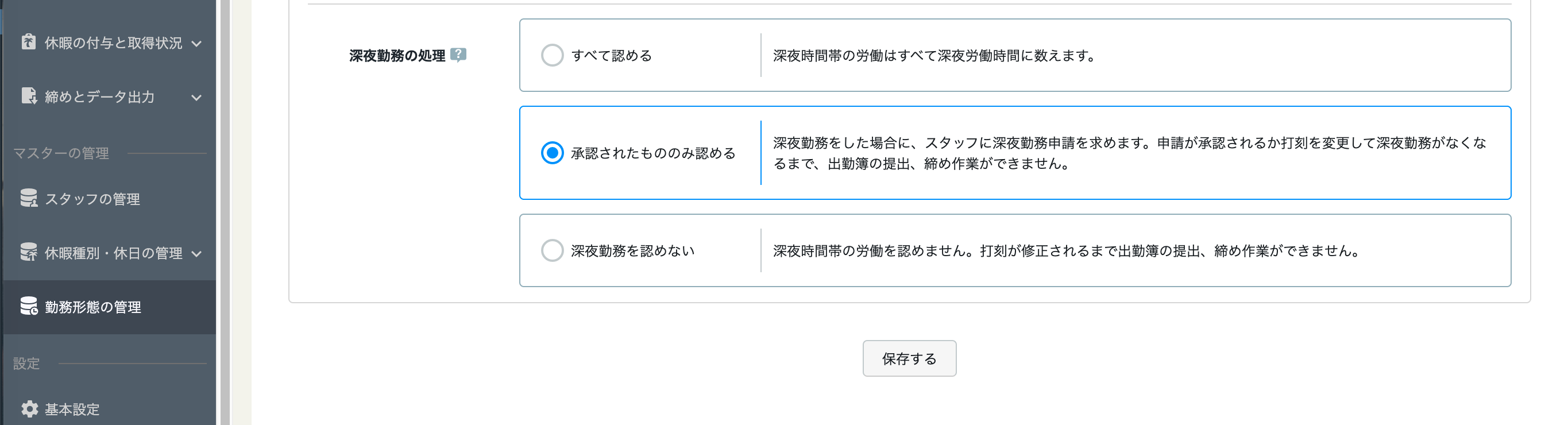The height and width of the screenshot is (425, 1568).
Task: Expand the 休暇の付与と取得状況 chevron
Action: click(196, 43)
